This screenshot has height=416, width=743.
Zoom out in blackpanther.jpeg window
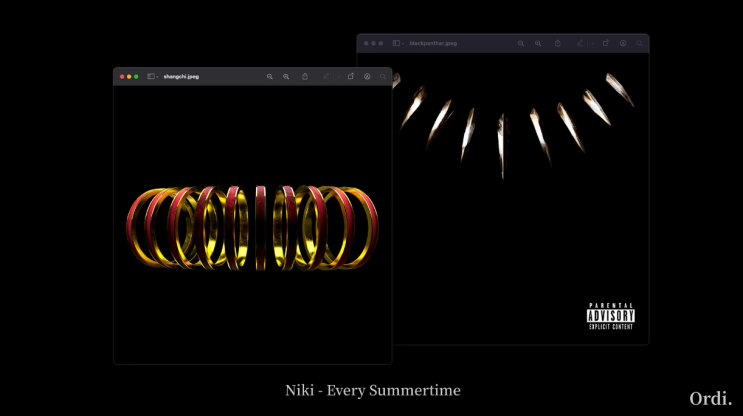tap(521, 43)
